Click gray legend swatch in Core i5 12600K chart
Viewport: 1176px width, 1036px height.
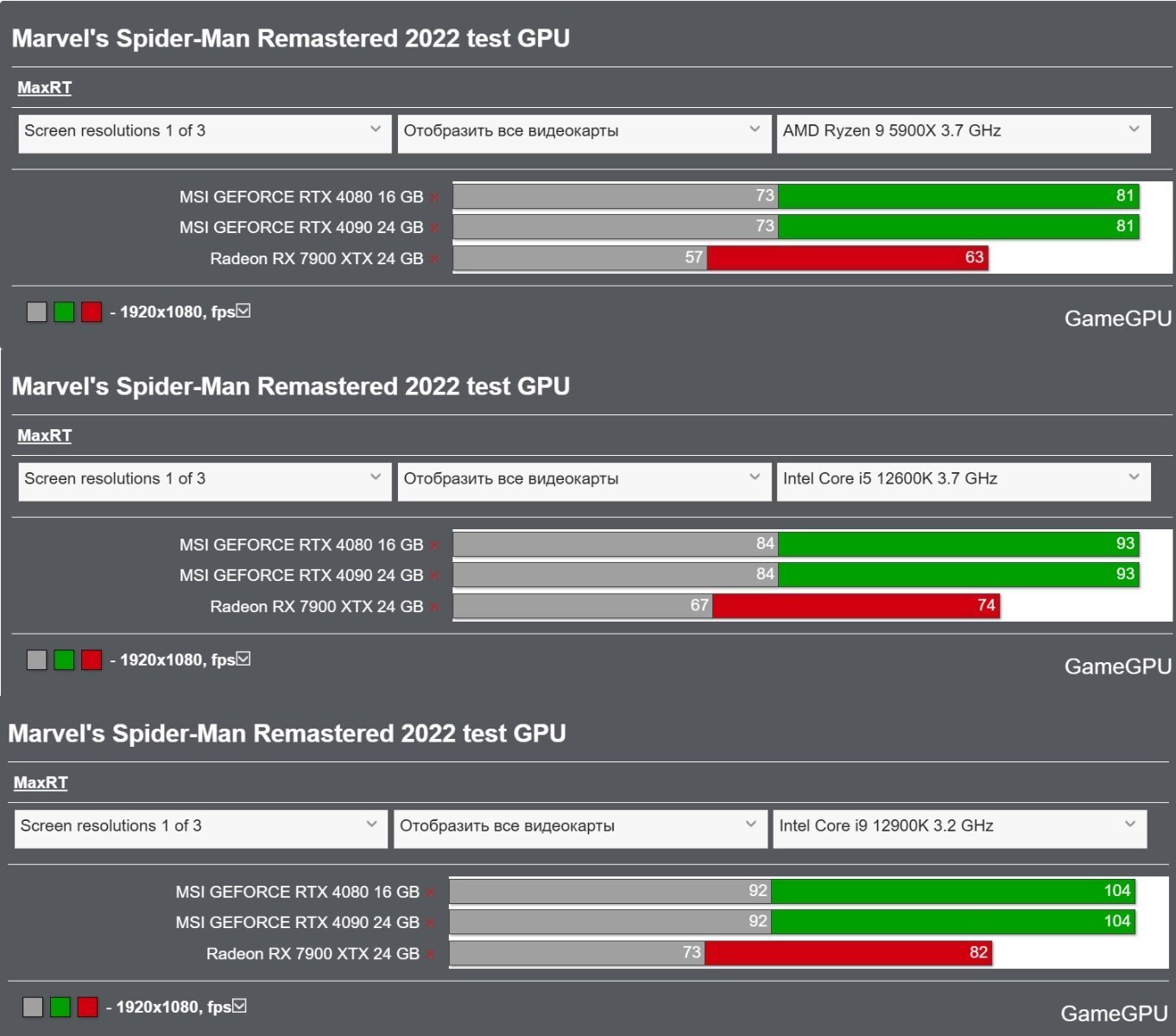pyautogui.click(x=36, y=660)
